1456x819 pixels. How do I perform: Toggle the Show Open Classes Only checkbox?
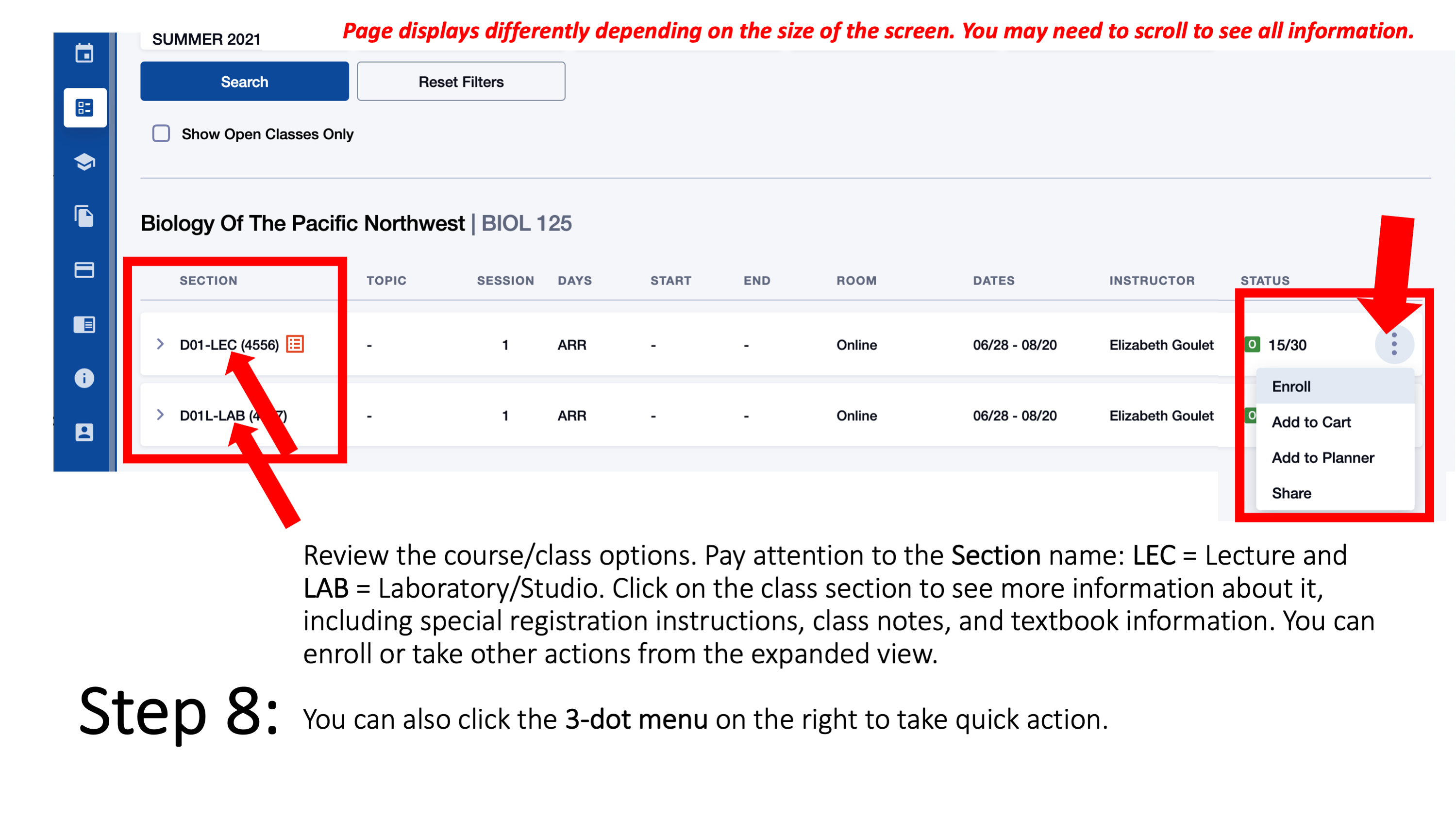[x=161, y=134]
